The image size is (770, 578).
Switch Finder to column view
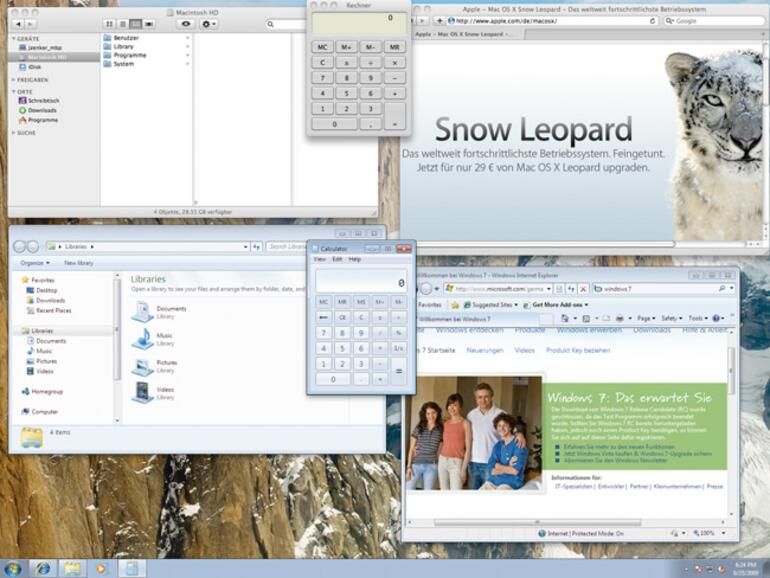[x=136, y=24]
